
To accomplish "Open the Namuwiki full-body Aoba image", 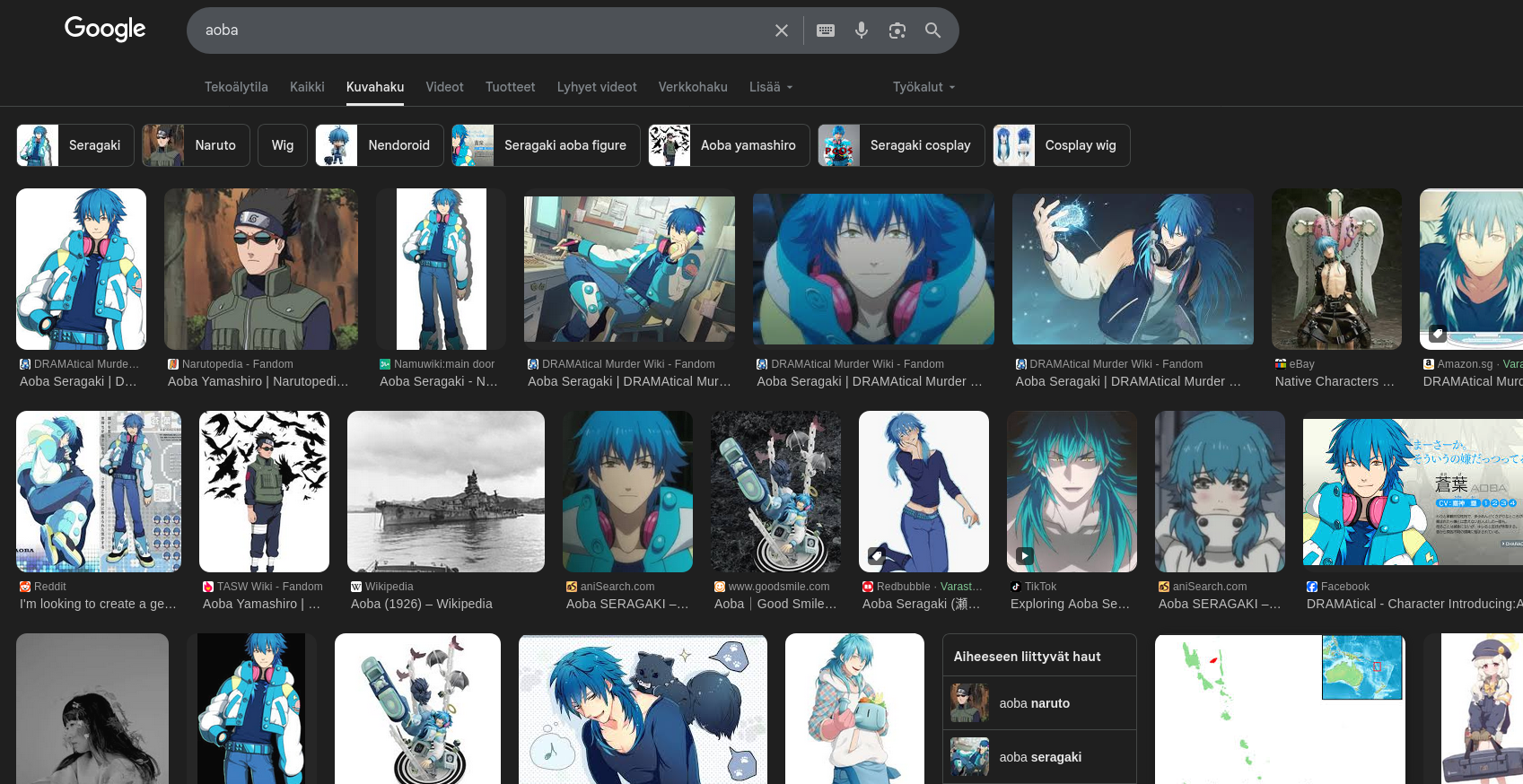I will (441, 269).
